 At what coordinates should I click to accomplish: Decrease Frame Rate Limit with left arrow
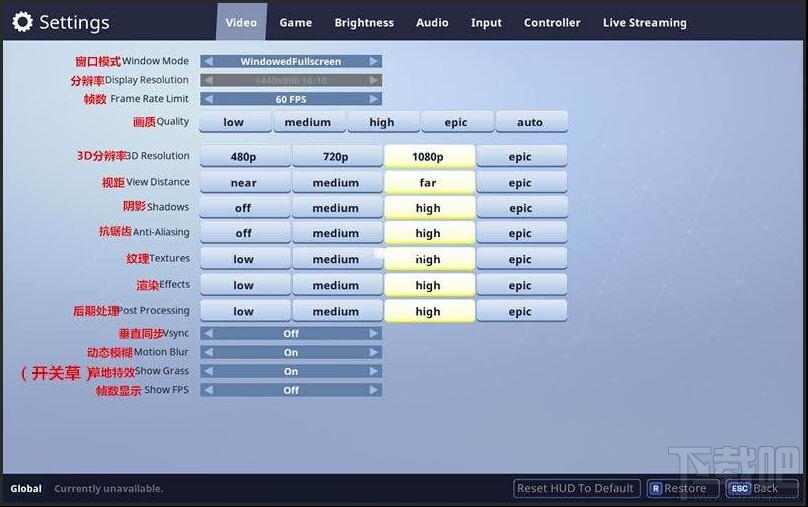[x=208, y=99]
